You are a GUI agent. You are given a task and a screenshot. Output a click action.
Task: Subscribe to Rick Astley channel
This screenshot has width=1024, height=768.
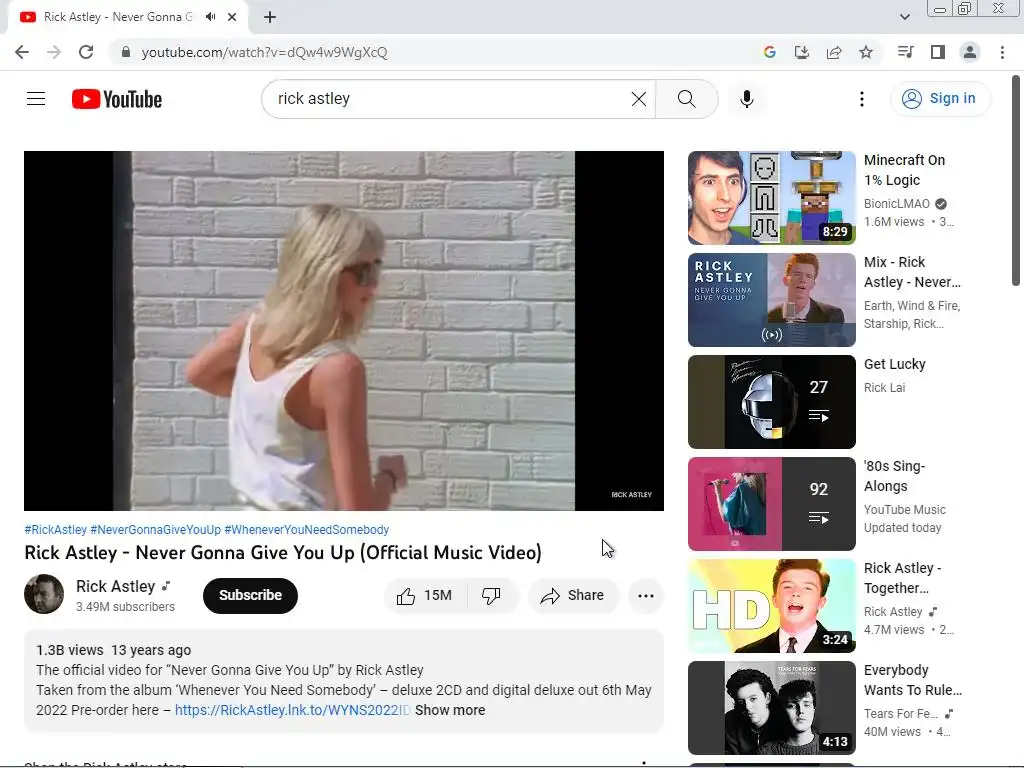click(x=250, y=596)
